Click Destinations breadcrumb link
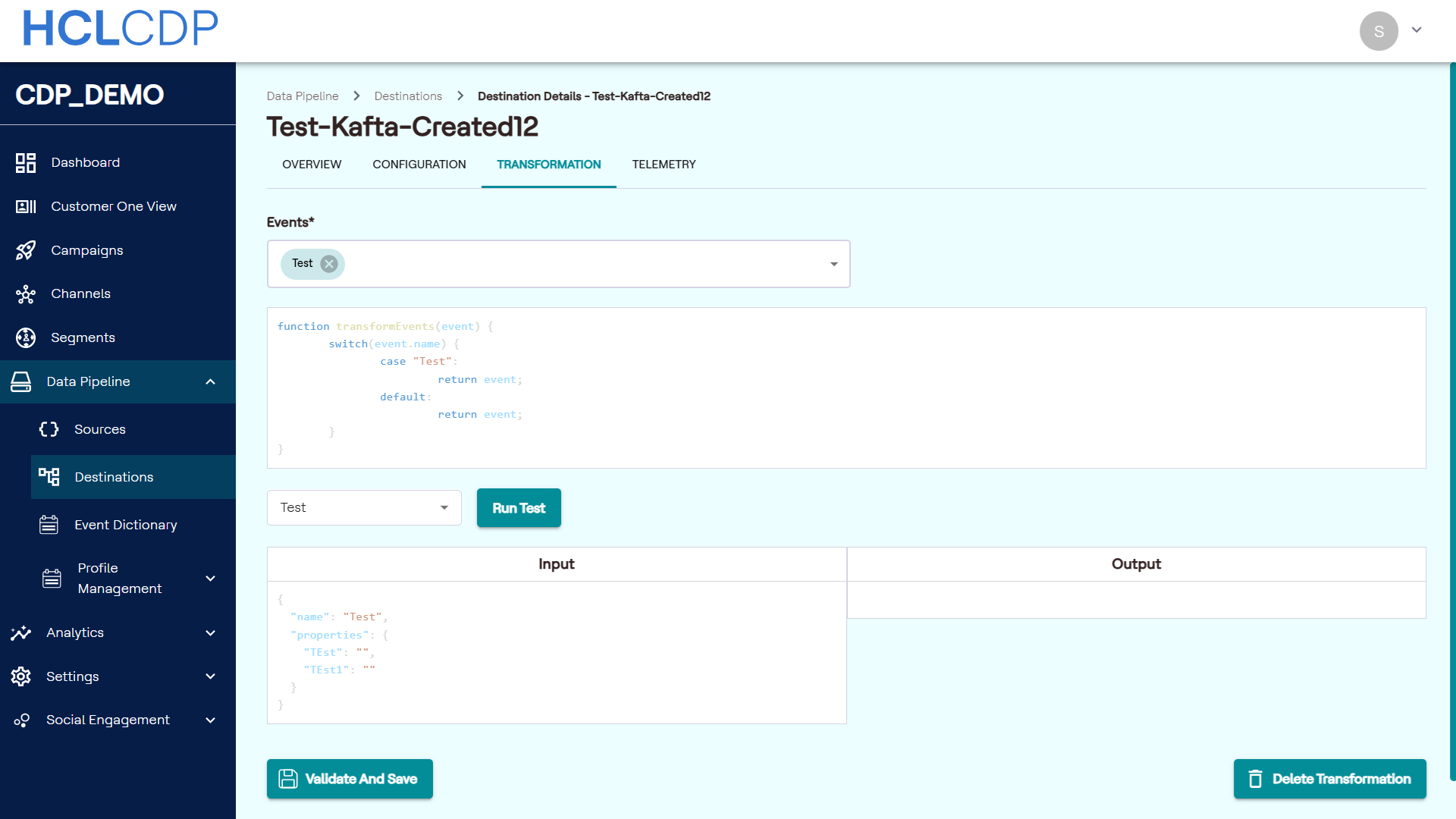 point(408,96)
